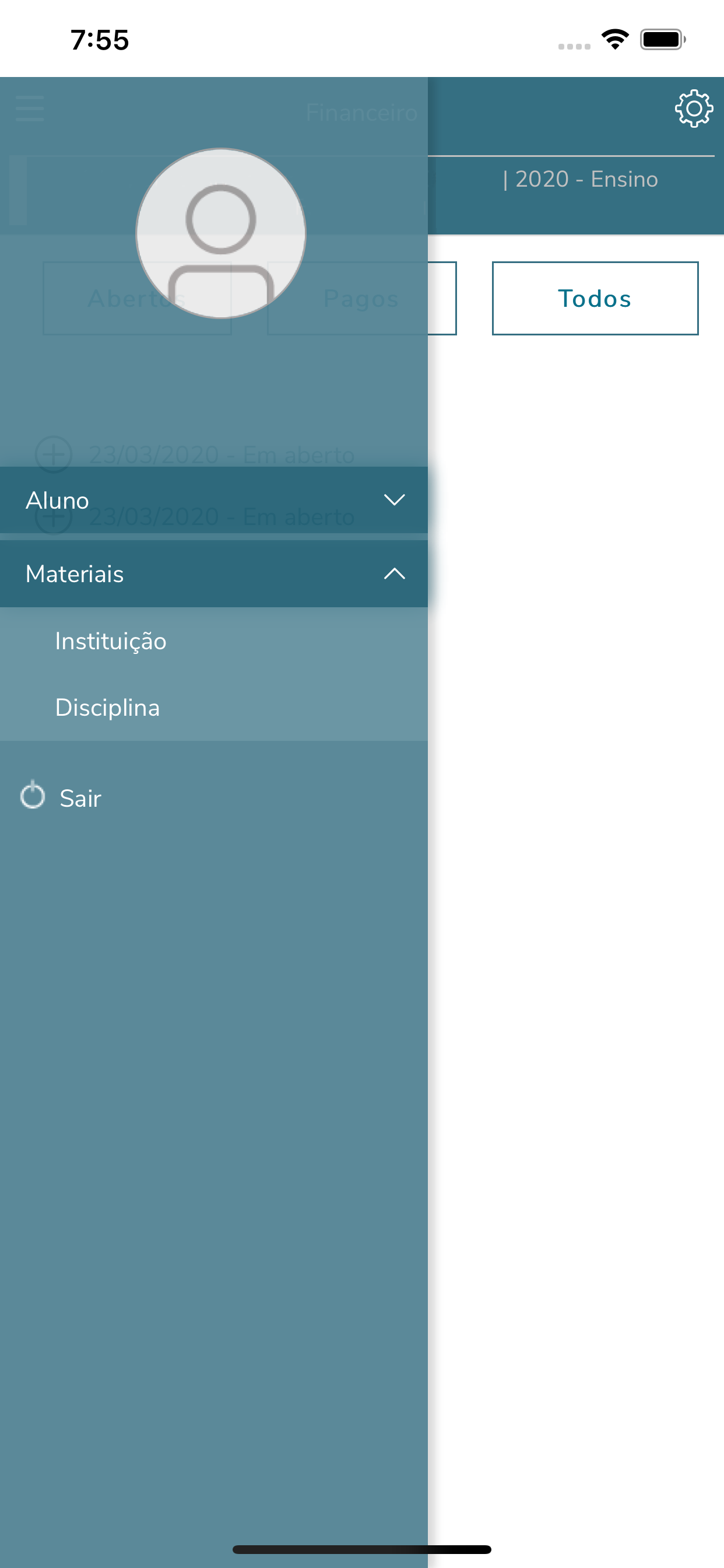
Task: Collapse the Materiais menu section
Action: click(213, 574)
